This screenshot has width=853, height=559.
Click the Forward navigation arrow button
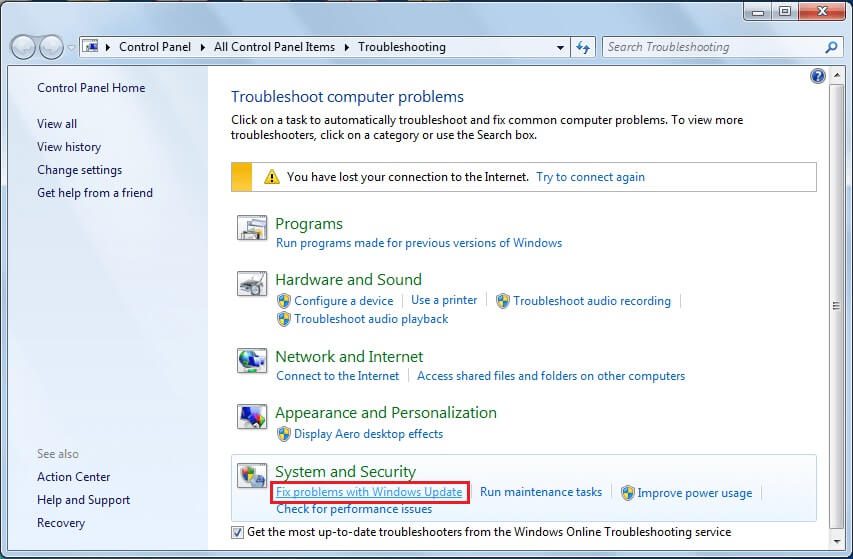click(52, 47)
